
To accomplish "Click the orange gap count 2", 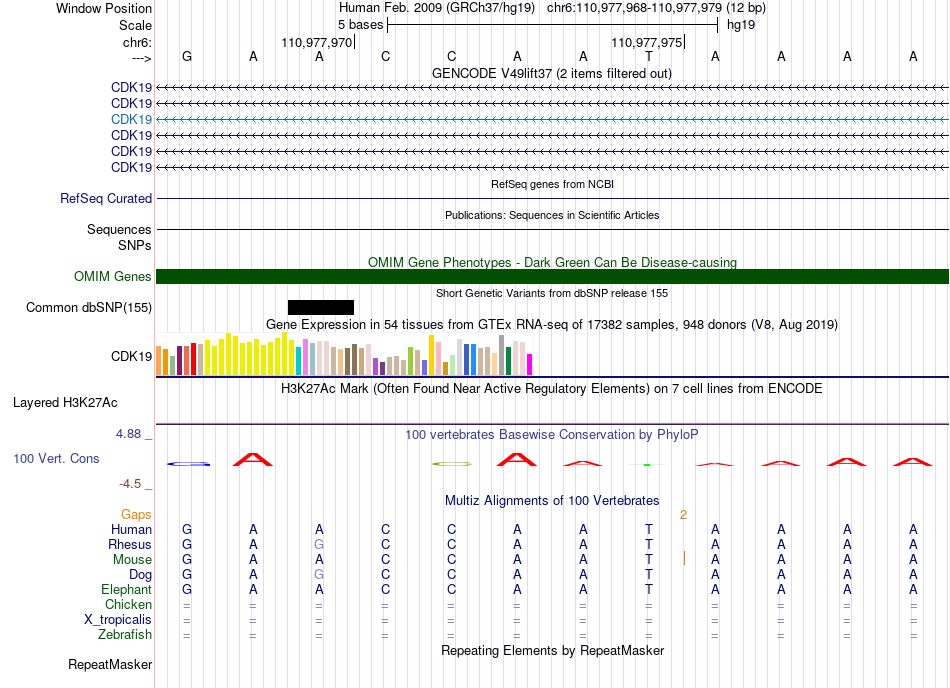I will pos(683,515).
